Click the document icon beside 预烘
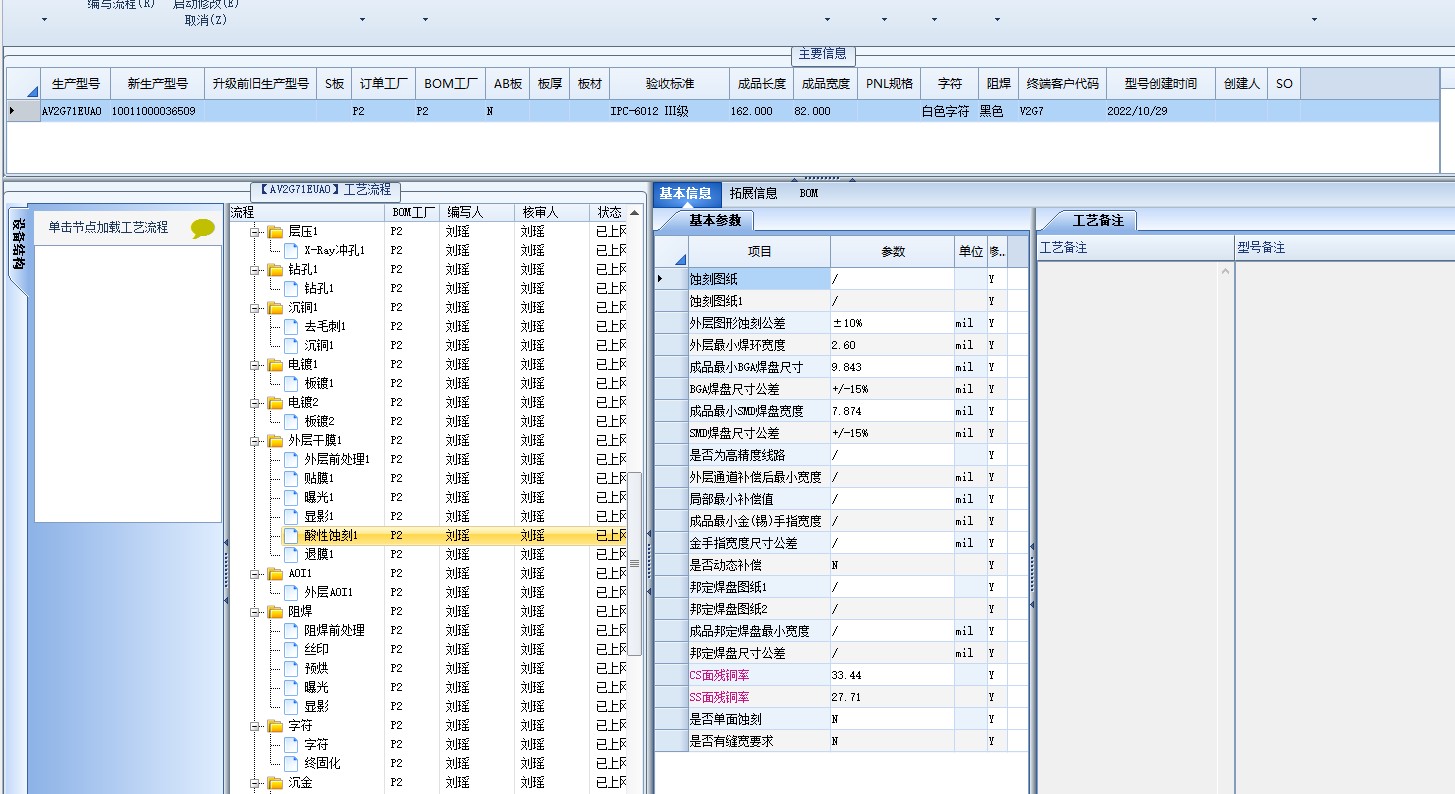This screenshot has height=794, width=1455. coord(291,668)
